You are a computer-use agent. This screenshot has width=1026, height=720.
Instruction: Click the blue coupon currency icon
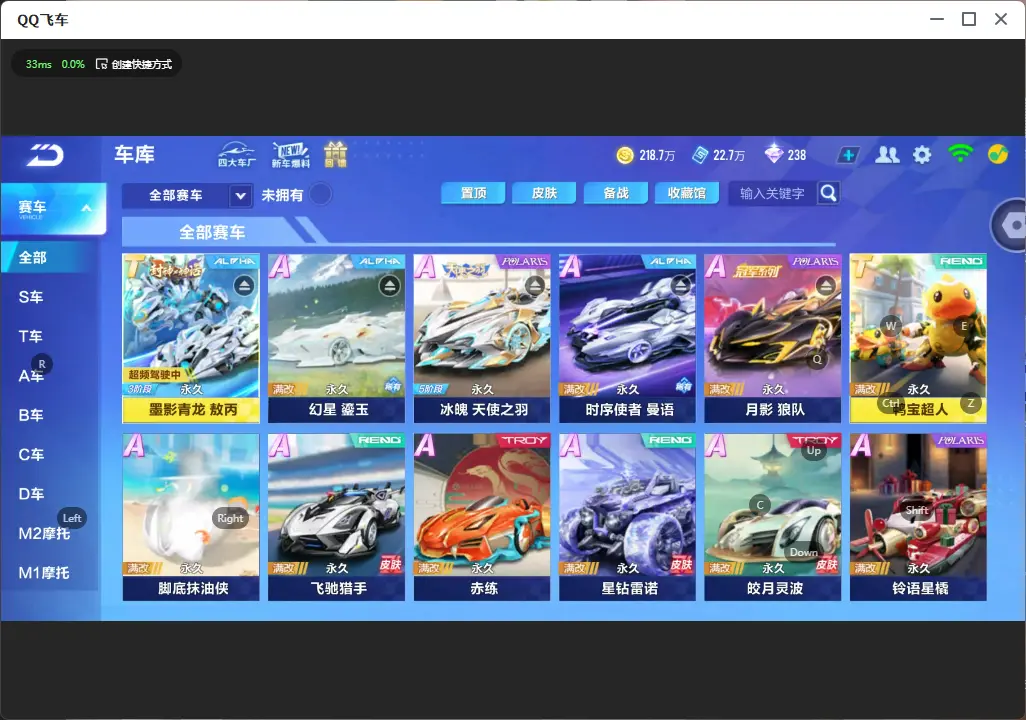point(700,155)
